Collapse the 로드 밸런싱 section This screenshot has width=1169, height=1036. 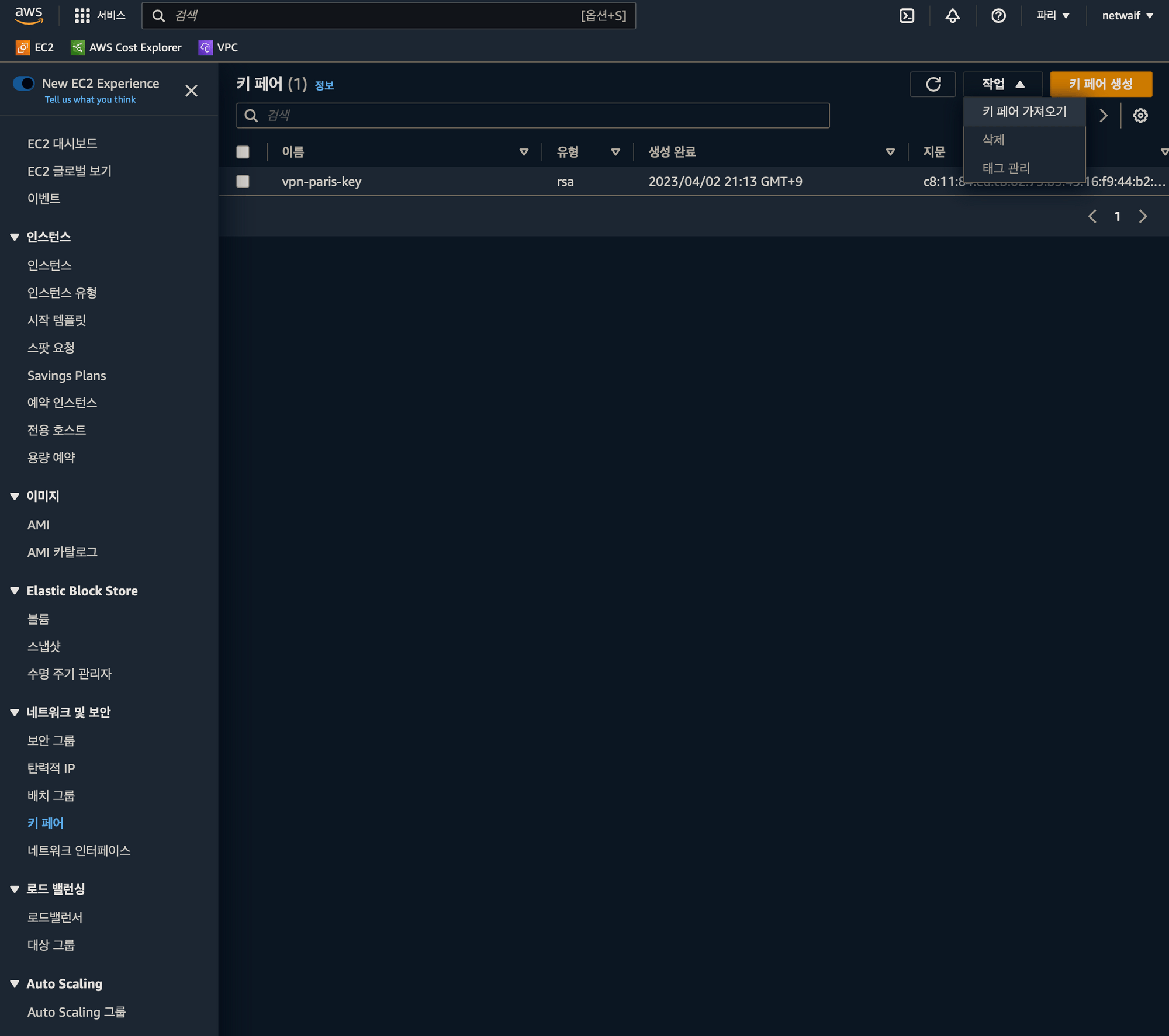coord(15,889)
